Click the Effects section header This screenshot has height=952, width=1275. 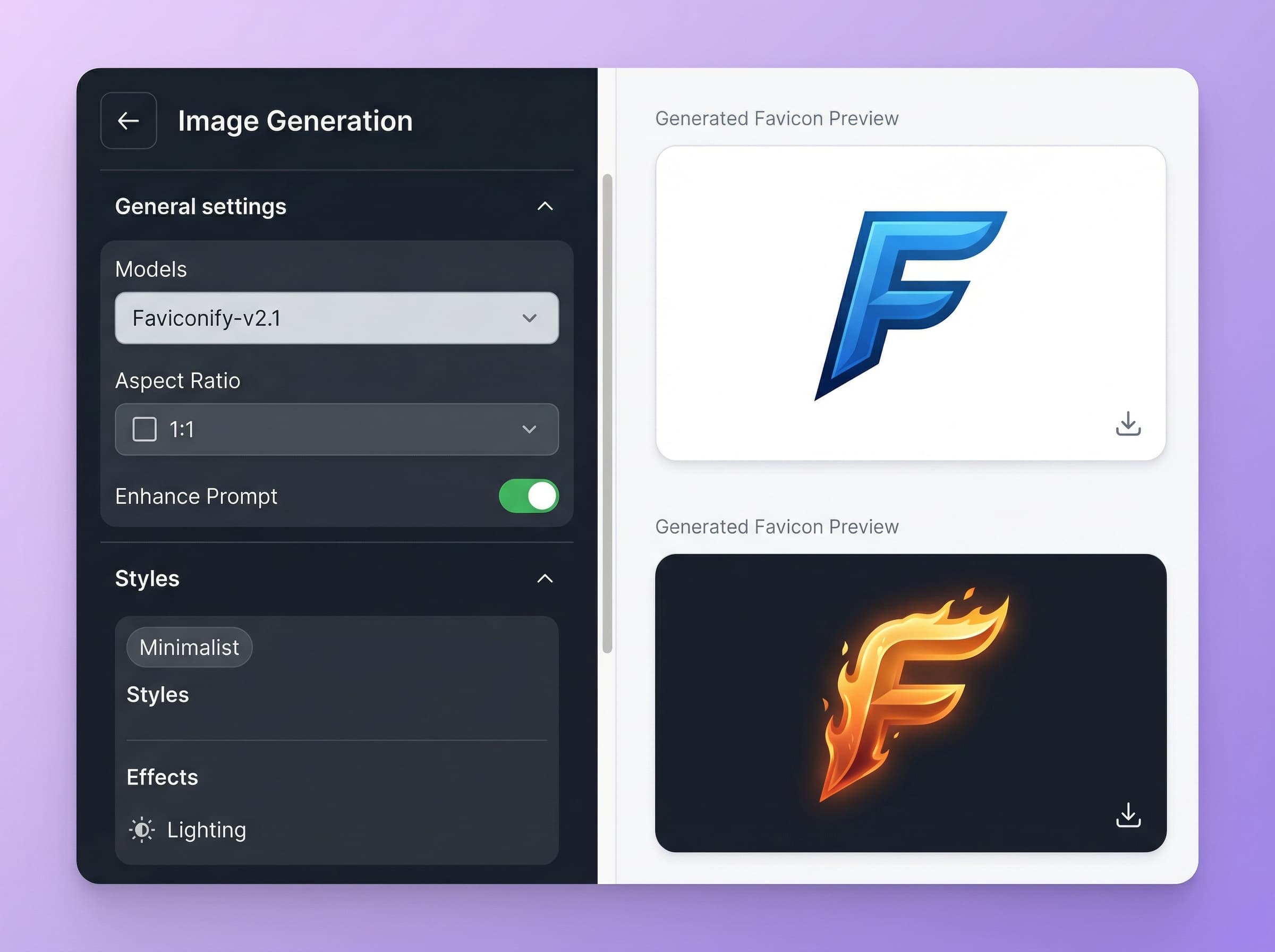coord(162,777)
